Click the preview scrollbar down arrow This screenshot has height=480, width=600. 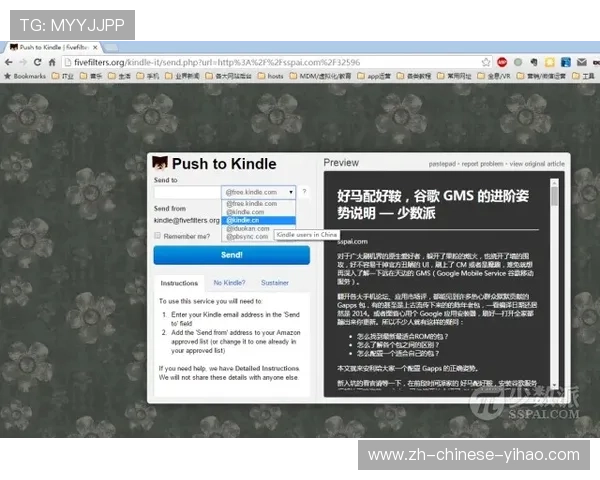pyautogui.click(x=554, y=385)
